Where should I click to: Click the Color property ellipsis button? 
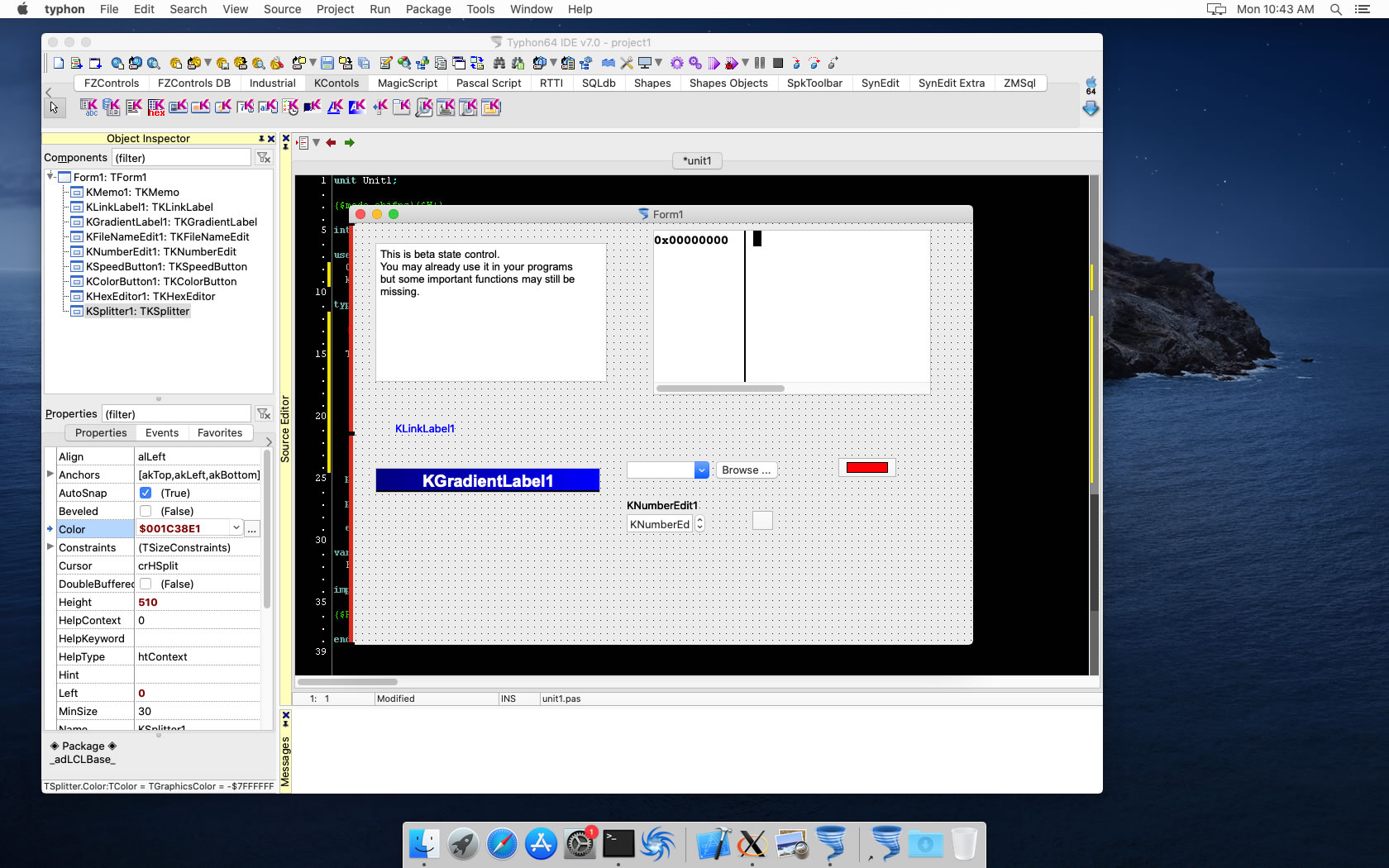click(x=252, y=528)
